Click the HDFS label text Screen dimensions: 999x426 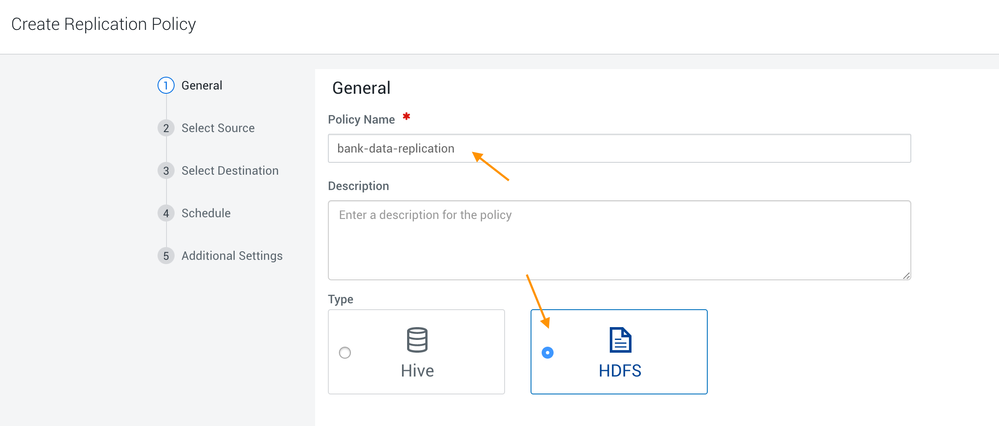620,370
